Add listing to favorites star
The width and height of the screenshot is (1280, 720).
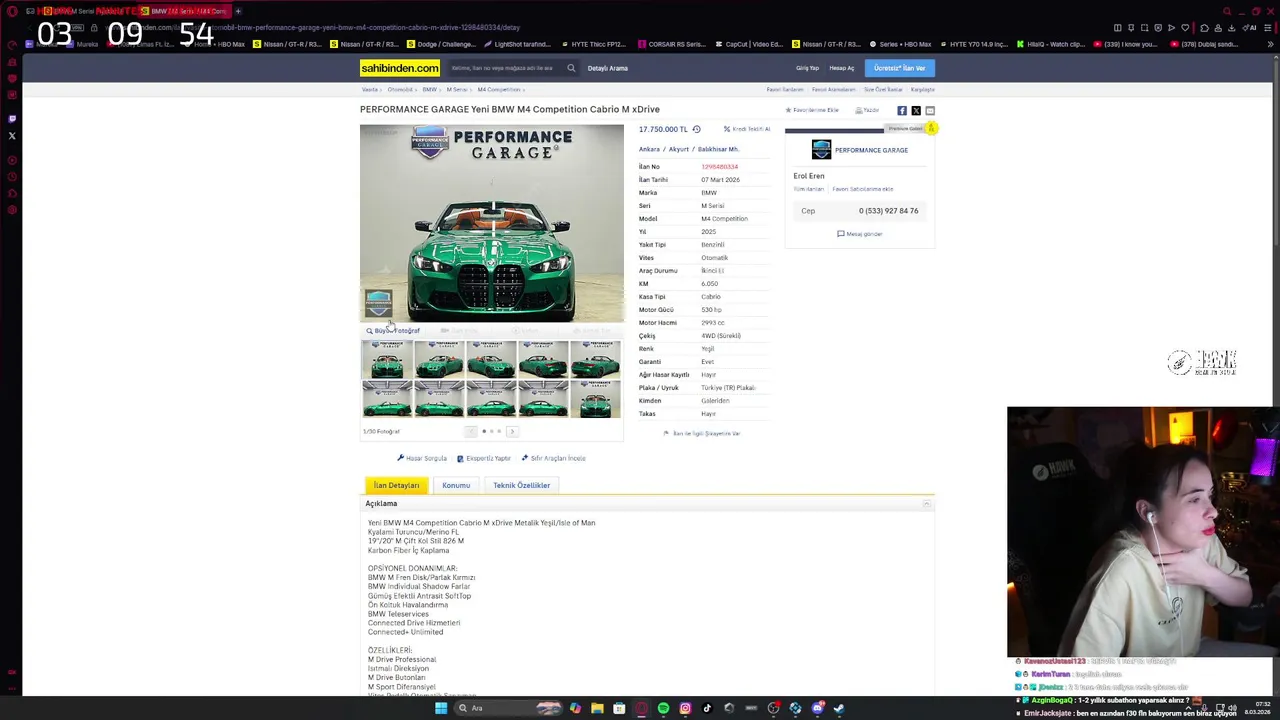788,110
